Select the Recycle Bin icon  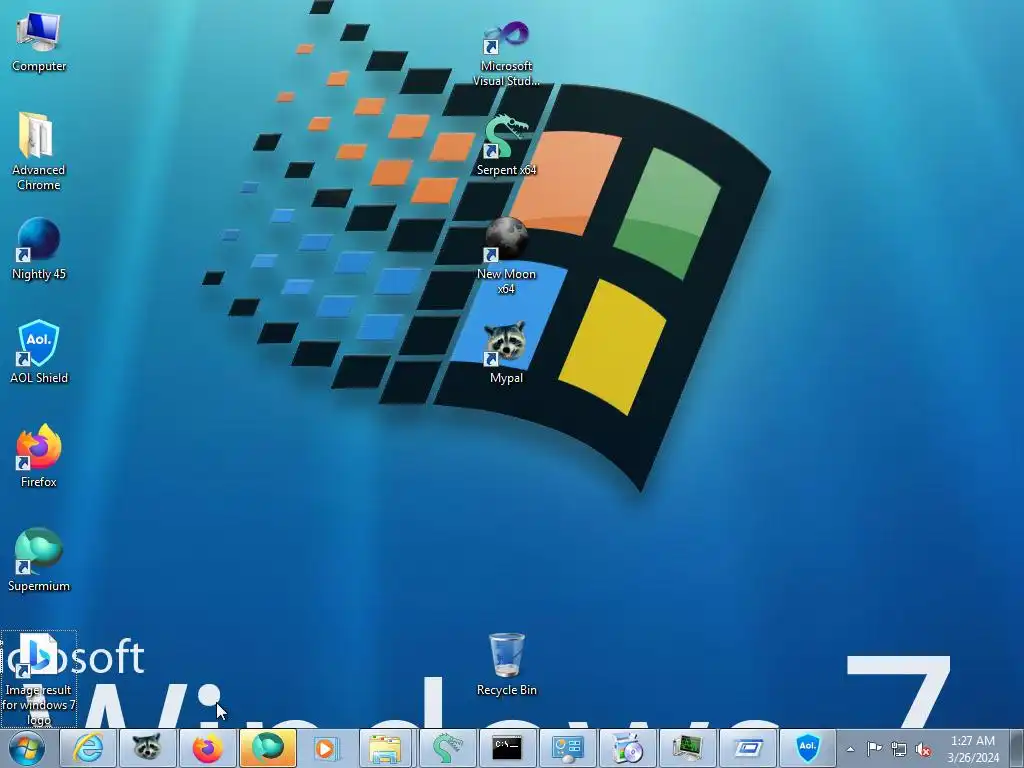pos(506,664)
